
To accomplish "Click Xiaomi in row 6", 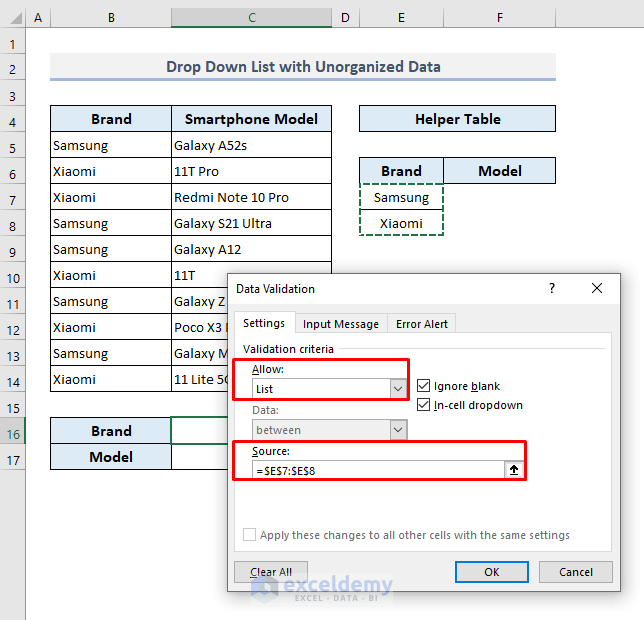I will [111, 171].
